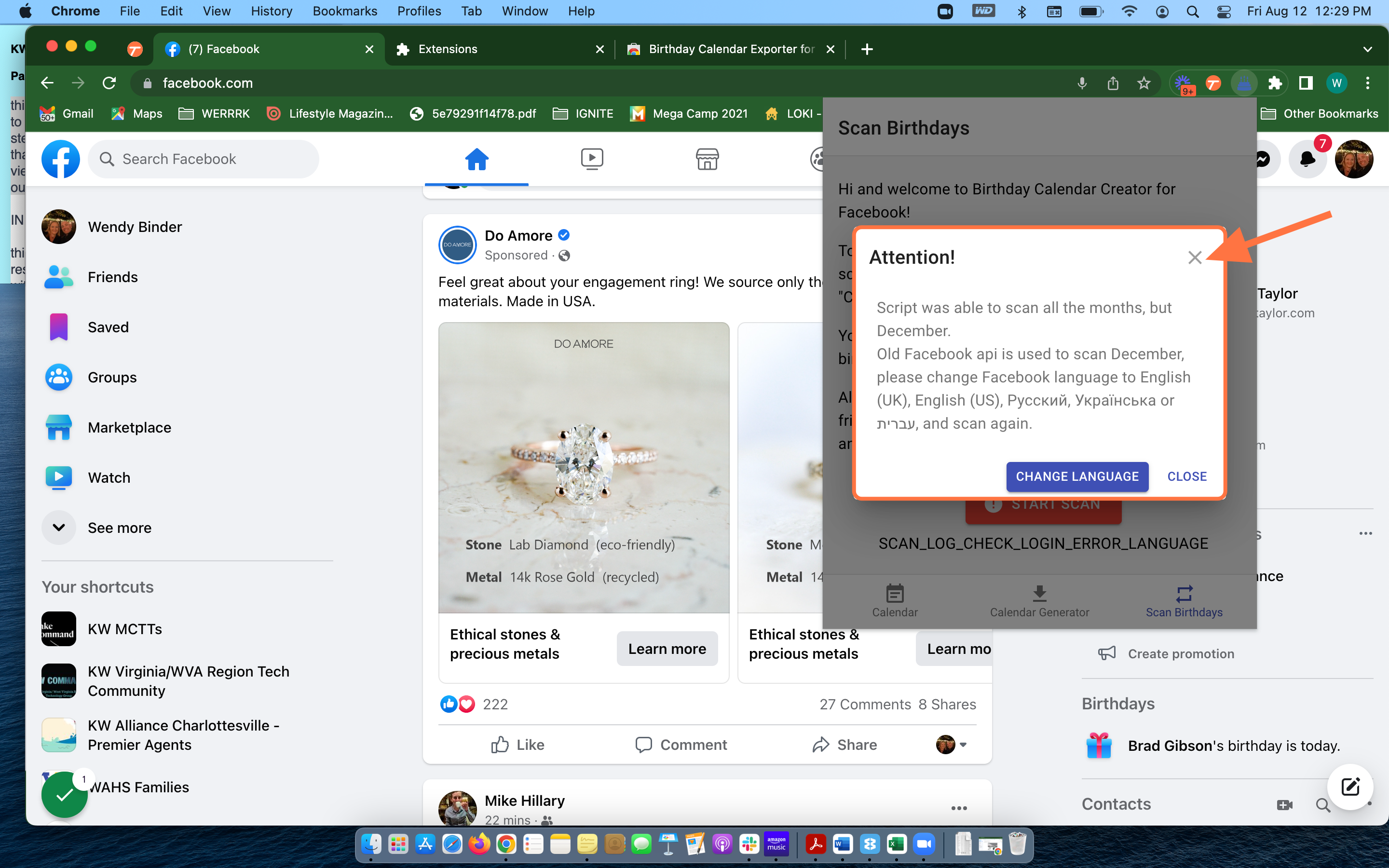This screenshot has height=868, width=1389.
Task: Open Facebook notifications bell
Action: click(1307, 159)
